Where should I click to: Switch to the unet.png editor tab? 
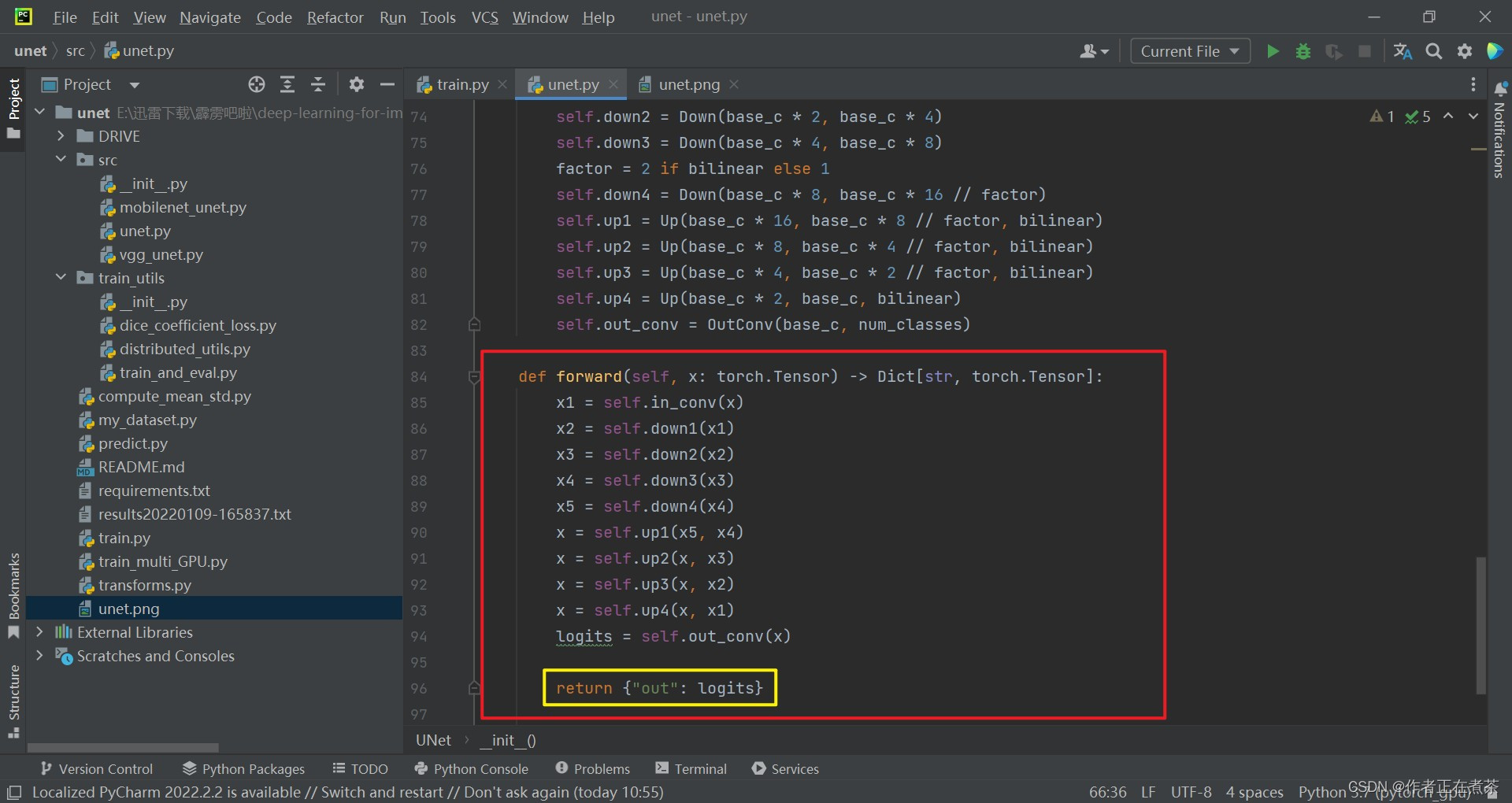[689, 84]
